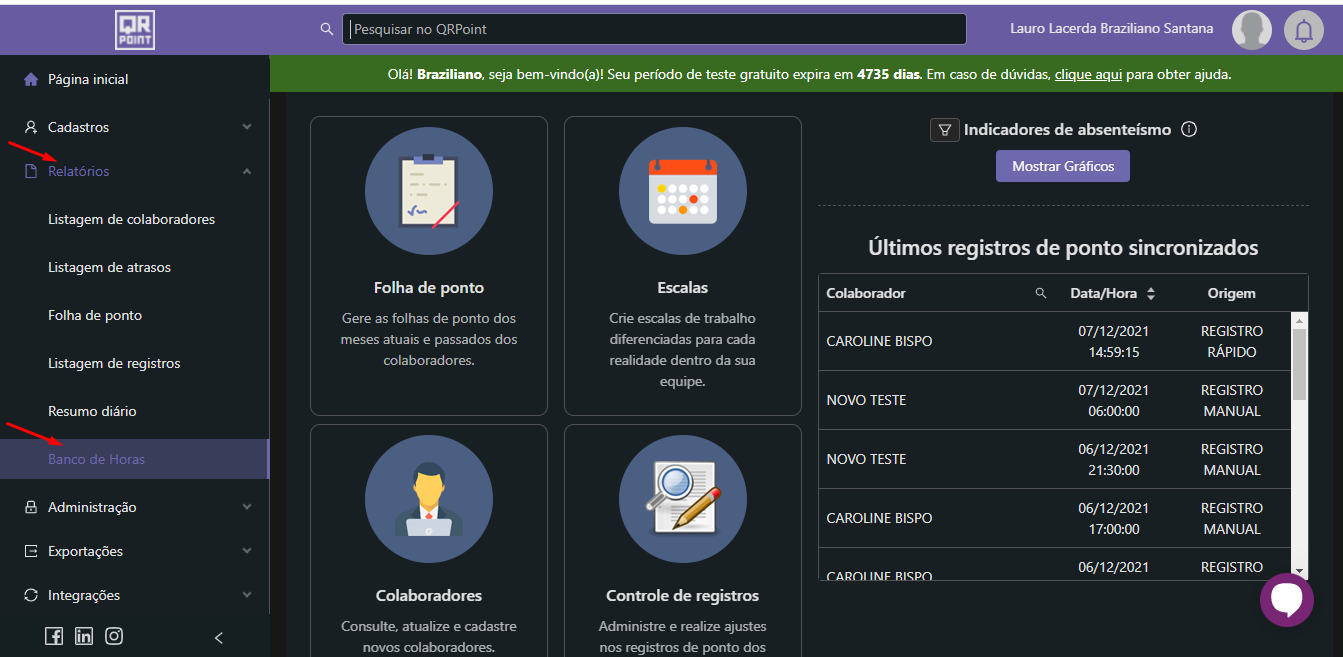Click the Mostrar Gráficos button
Viewport: 1343px width, 657px height.
pyautogui.click(x=1062, y=166)
